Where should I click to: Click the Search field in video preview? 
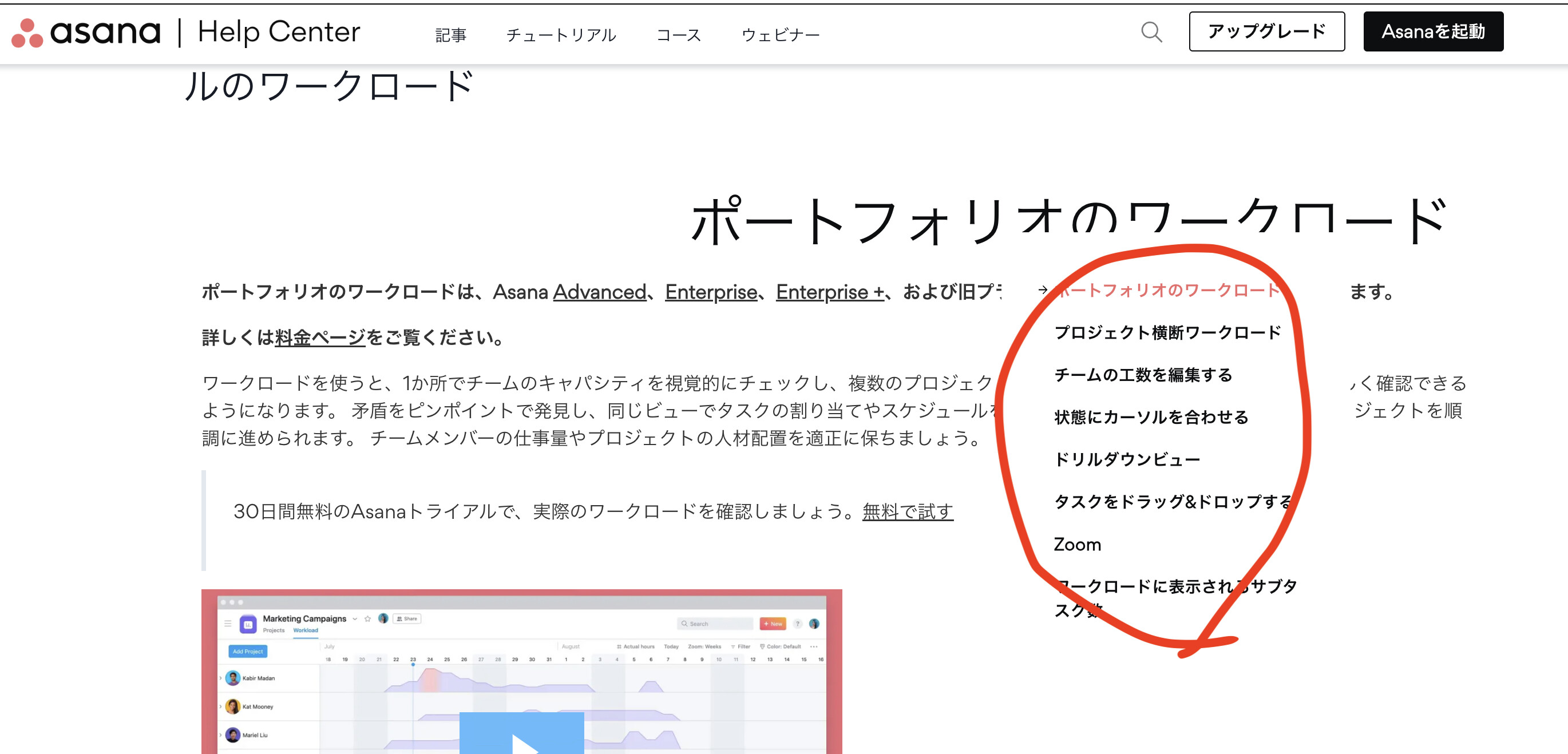715,624
